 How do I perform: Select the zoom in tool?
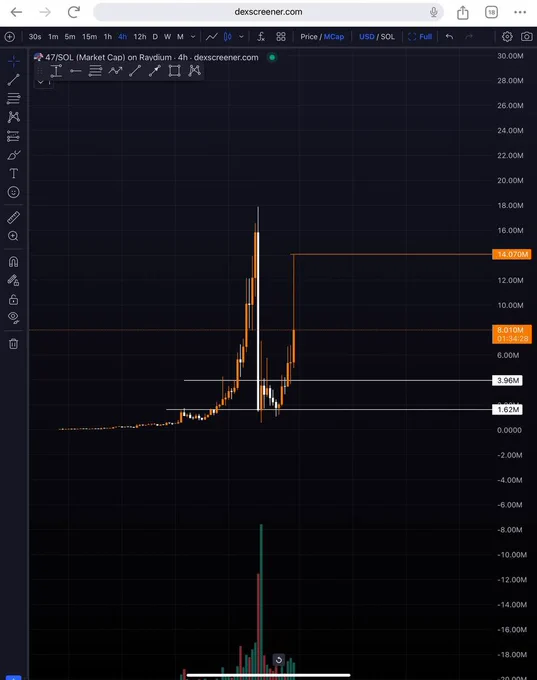tap(13, 236)
